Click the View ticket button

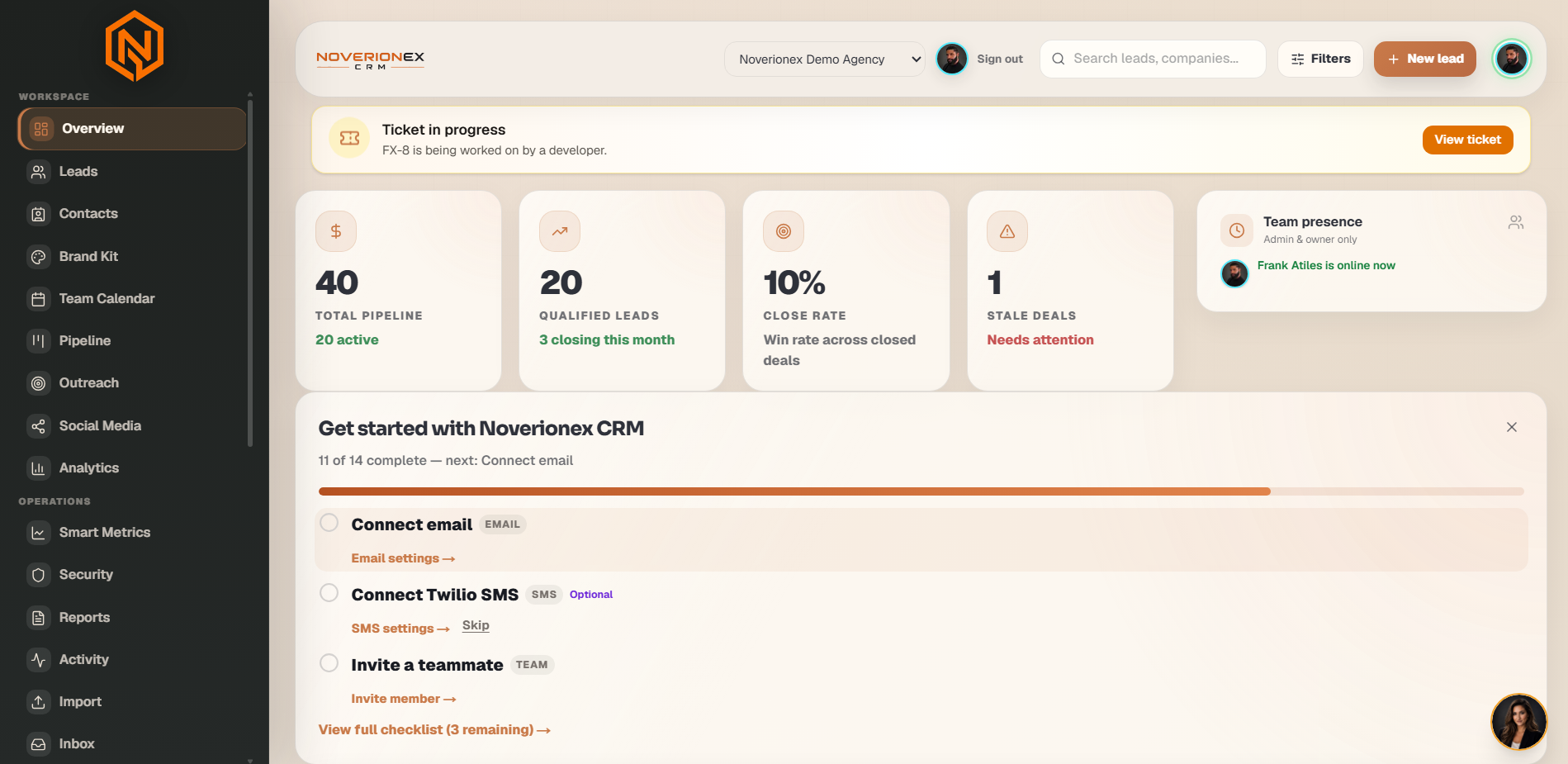pos(1467,140)
